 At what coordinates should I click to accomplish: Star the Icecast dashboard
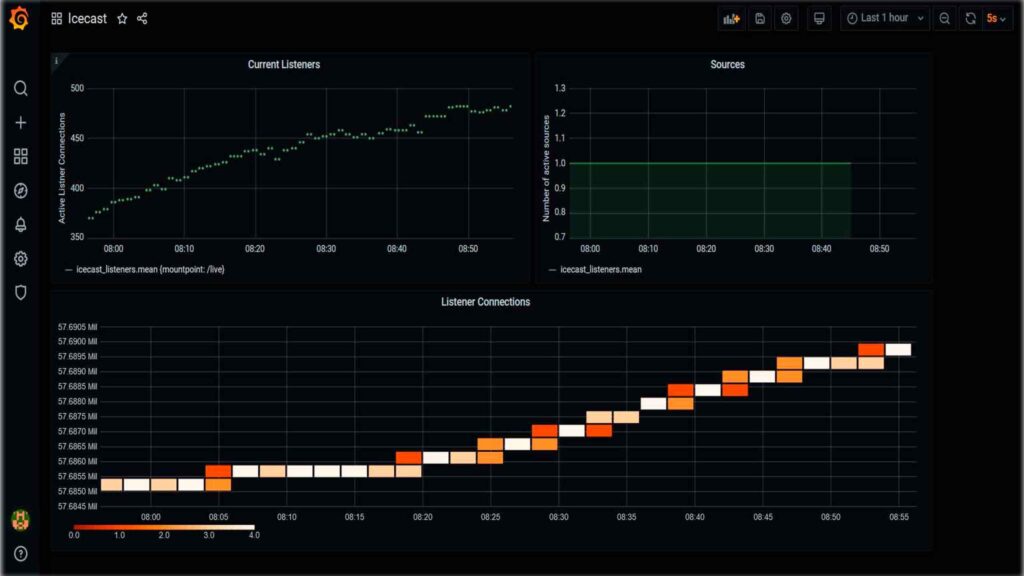coord(122,19)
